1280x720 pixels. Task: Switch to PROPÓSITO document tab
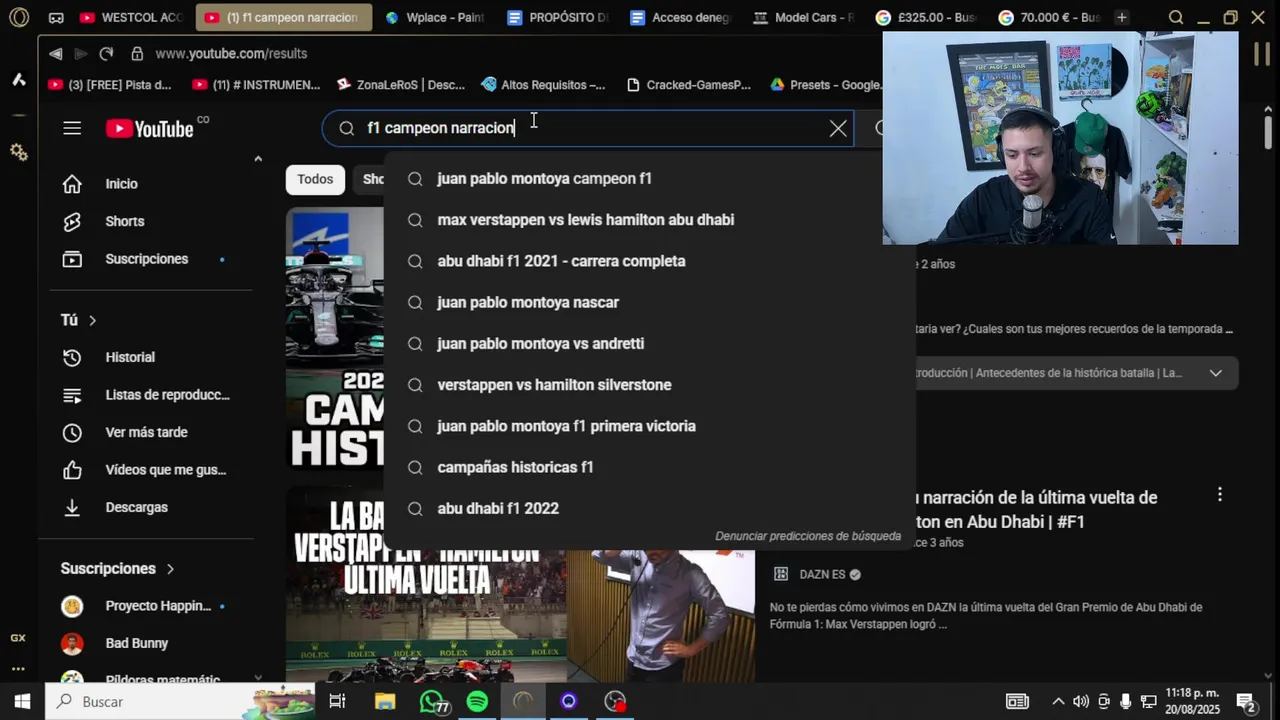[x=558, y=18]
